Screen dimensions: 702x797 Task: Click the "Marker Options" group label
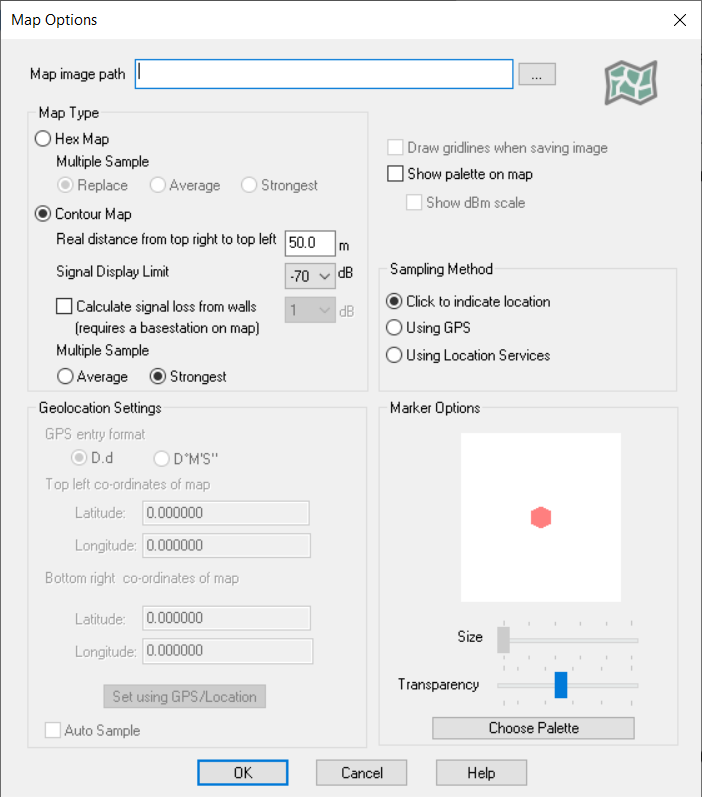[x=435, y=408]
